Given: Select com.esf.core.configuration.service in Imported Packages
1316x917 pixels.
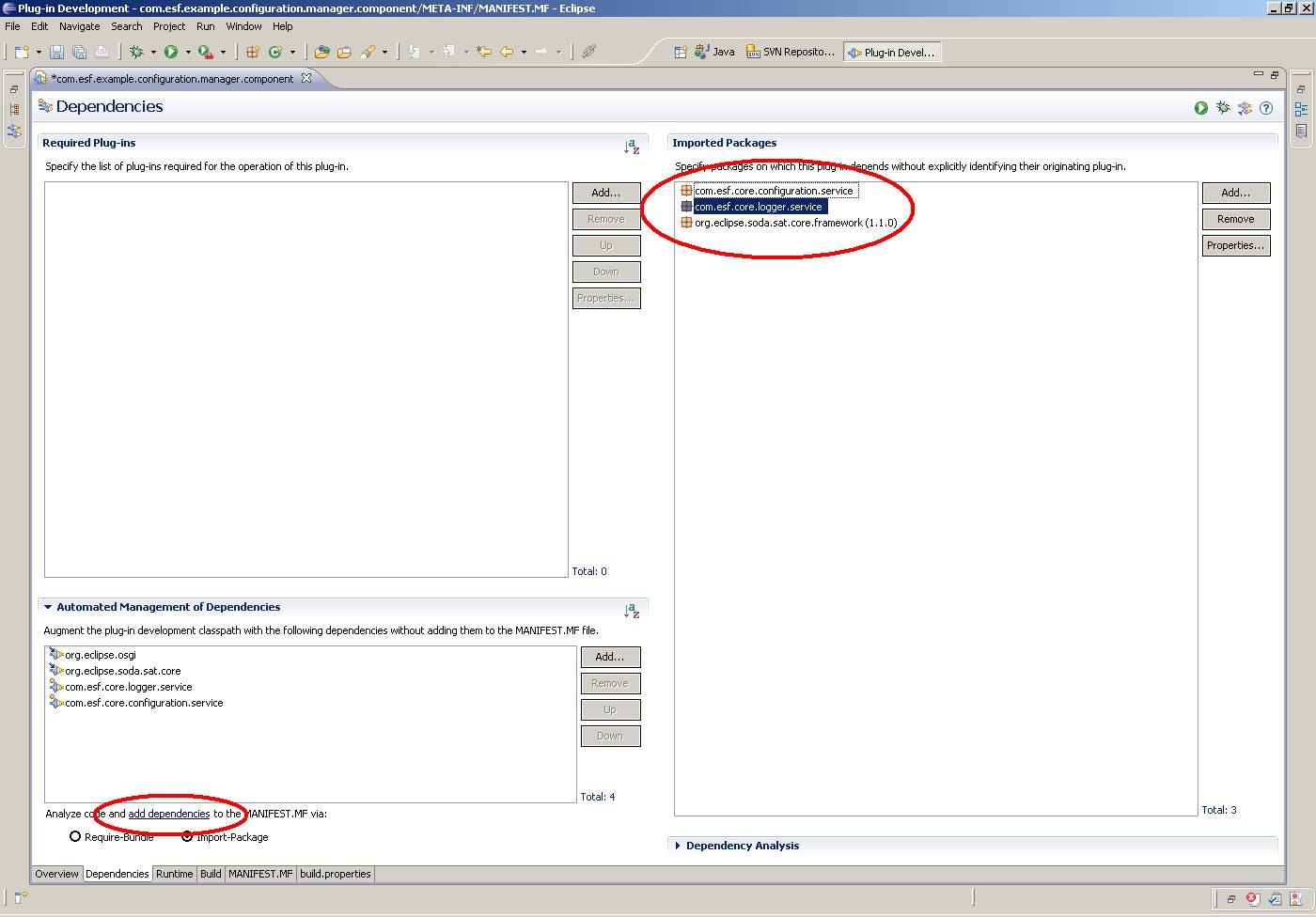Looking at the screenshot, I should [767, 191].
